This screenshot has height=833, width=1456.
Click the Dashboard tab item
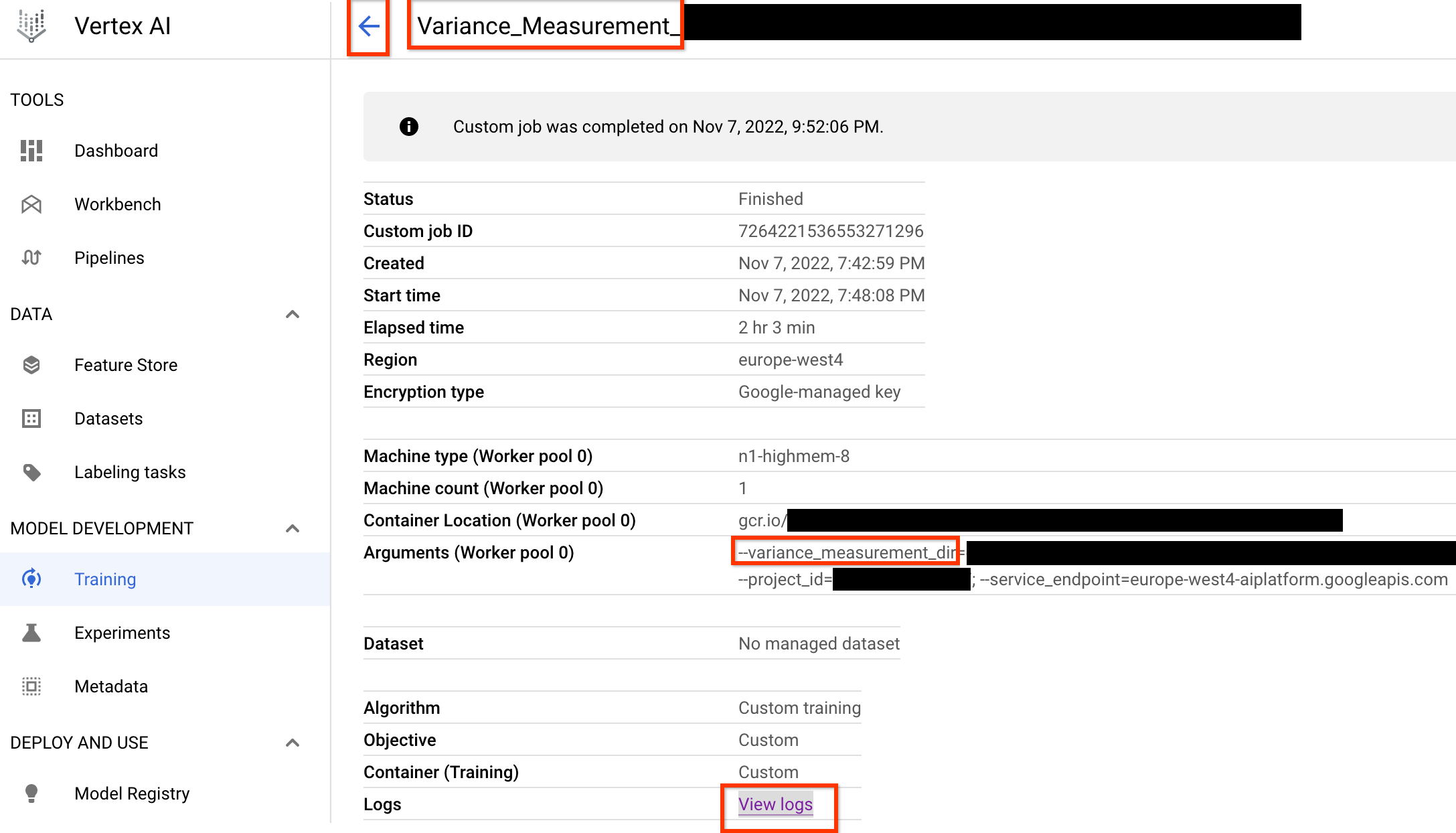pos(116,150)
